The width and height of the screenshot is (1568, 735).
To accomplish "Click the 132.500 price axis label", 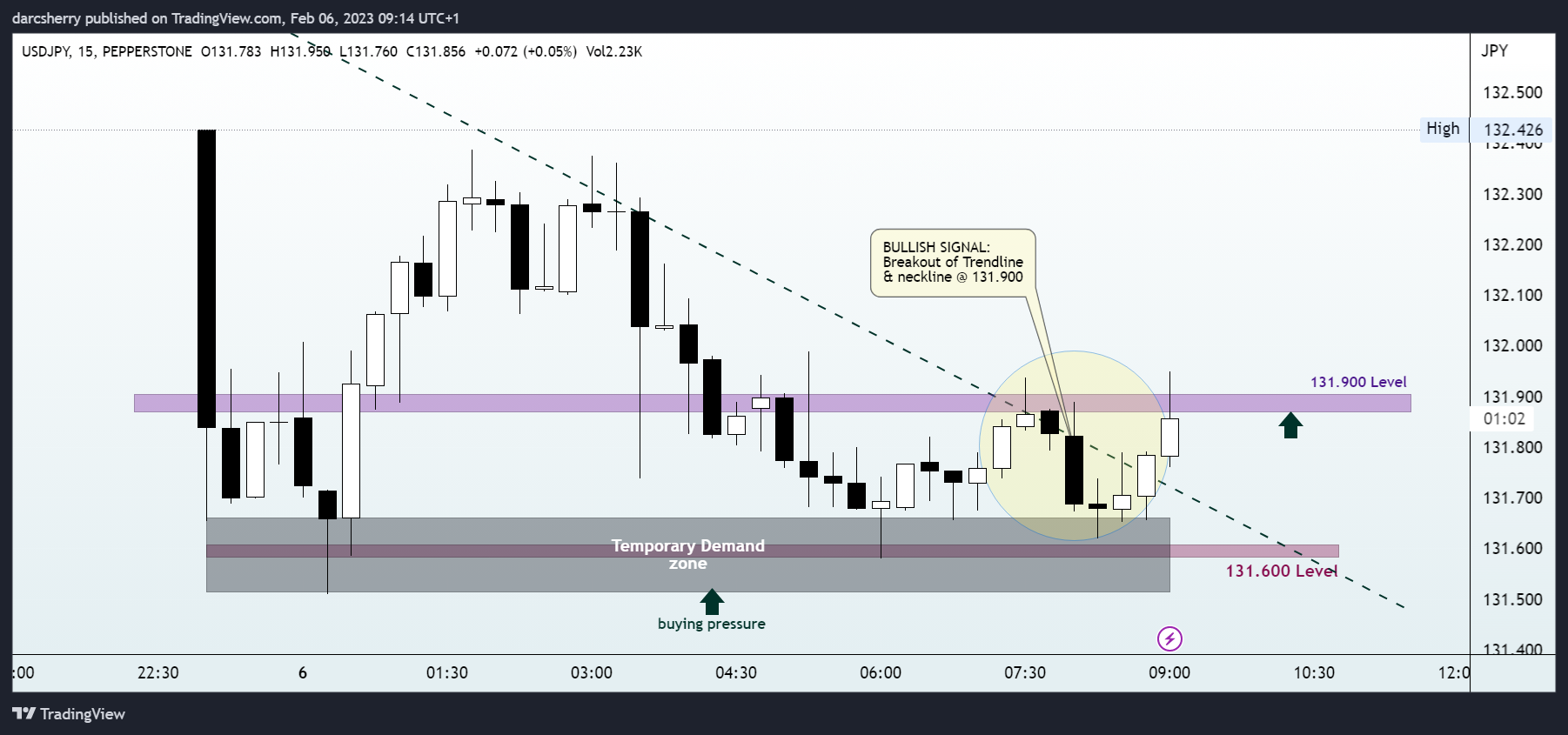I will [1512, 92].
